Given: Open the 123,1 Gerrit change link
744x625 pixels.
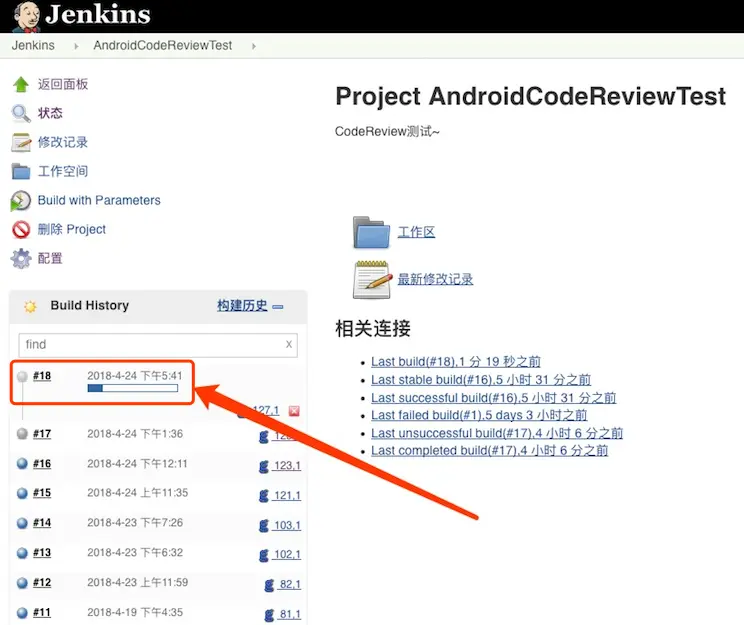Looking at the screenshot, I should (x=287, y=466).
